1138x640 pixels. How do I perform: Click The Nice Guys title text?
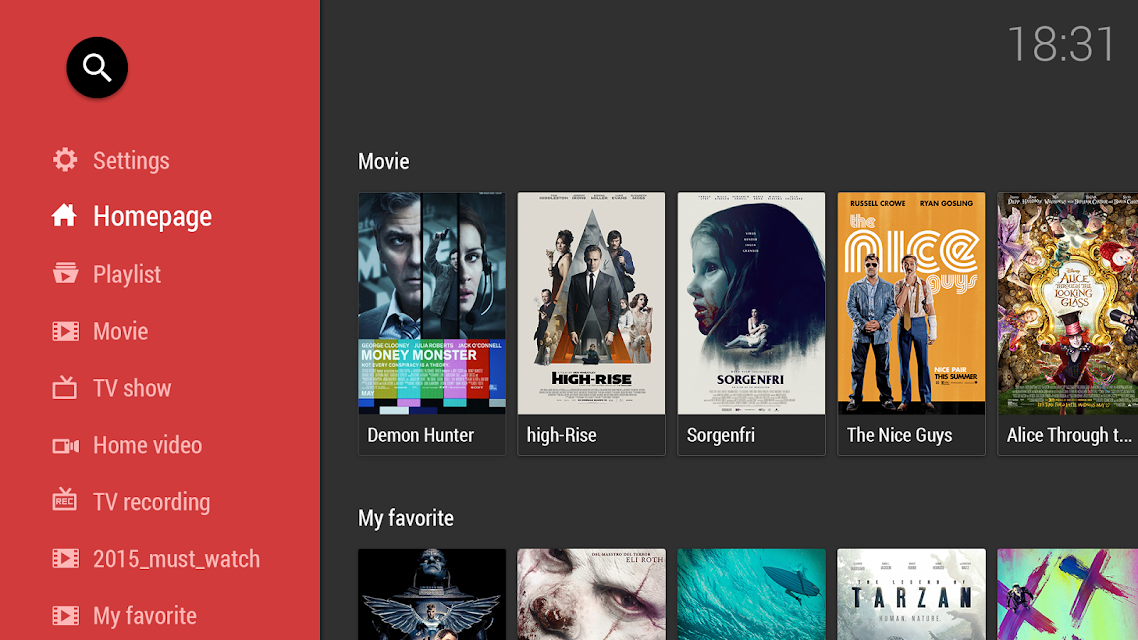tap(899, 435)
